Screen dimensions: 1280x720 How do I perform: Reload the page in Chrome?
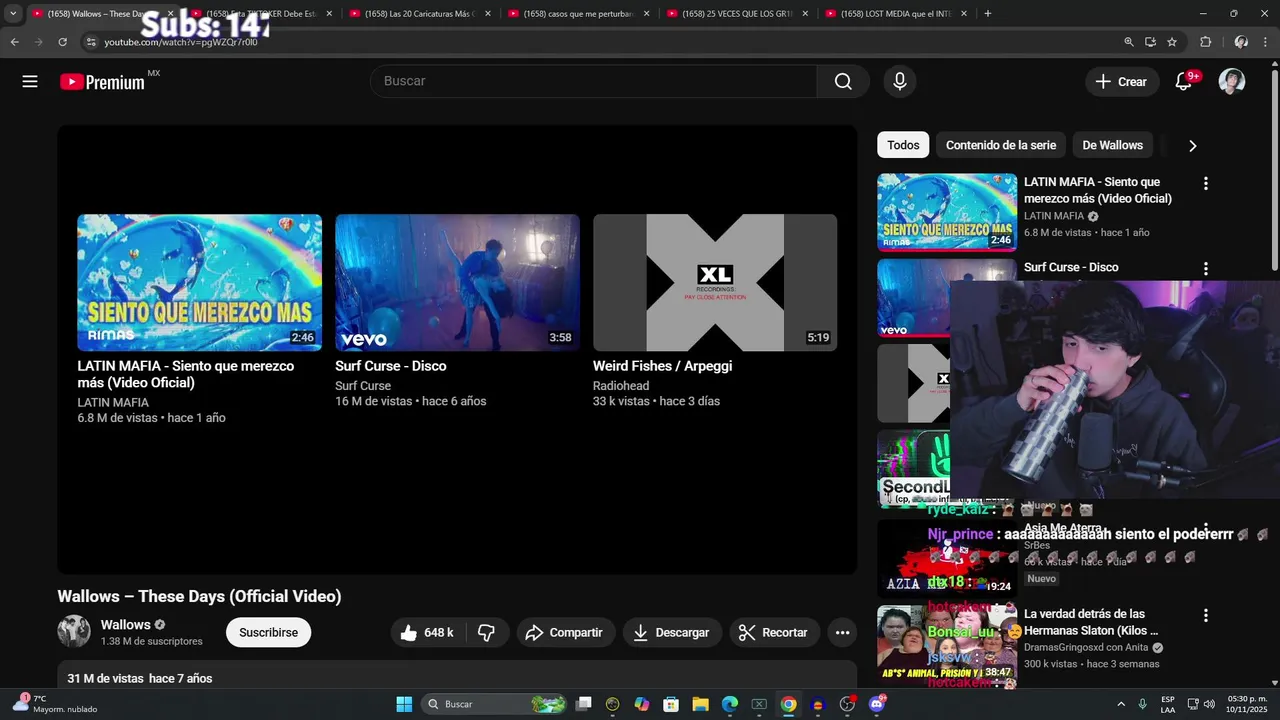tap(62, 42)
